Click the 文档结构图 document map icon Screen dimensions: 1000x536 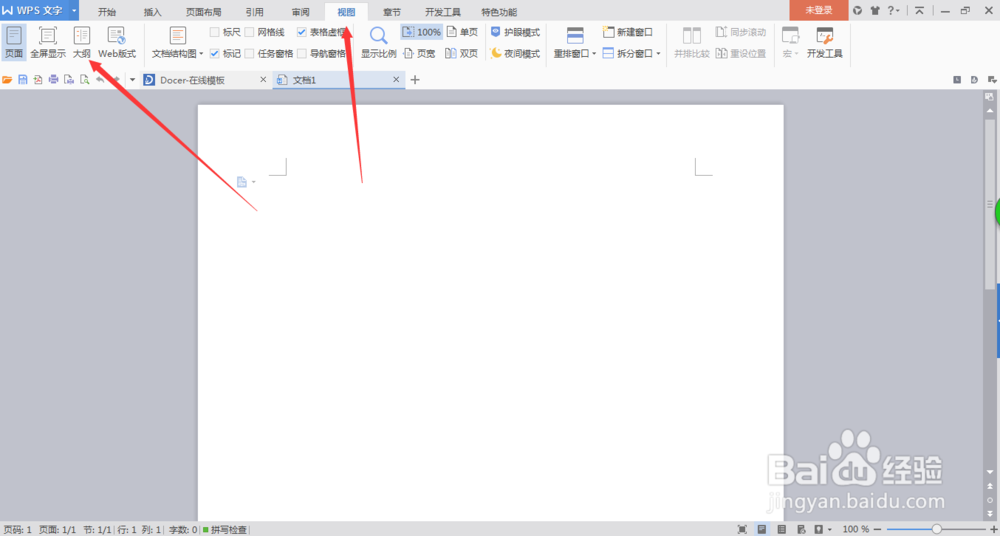[178, 36]
